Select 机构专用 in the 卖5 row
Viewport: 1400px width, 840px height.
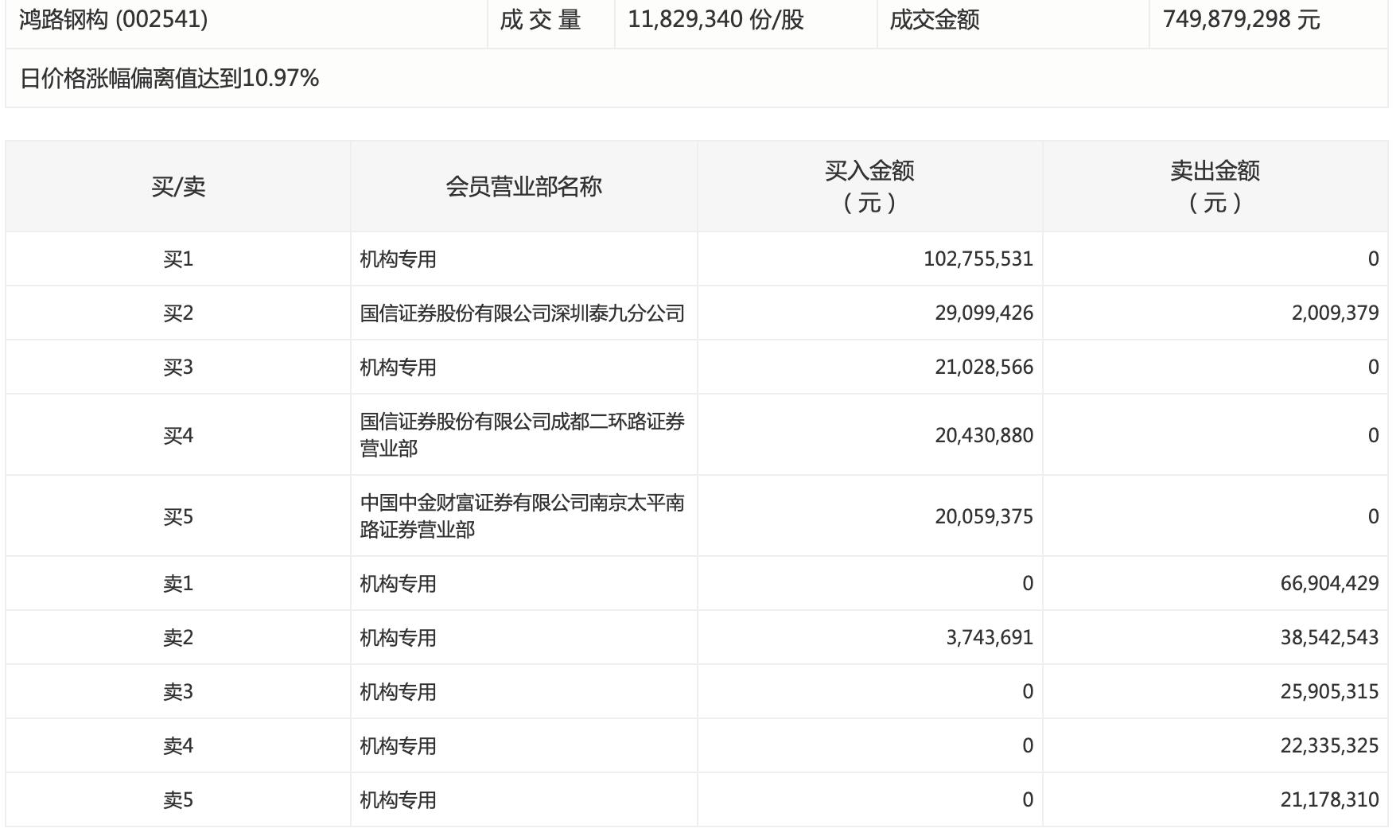point(398,800)
